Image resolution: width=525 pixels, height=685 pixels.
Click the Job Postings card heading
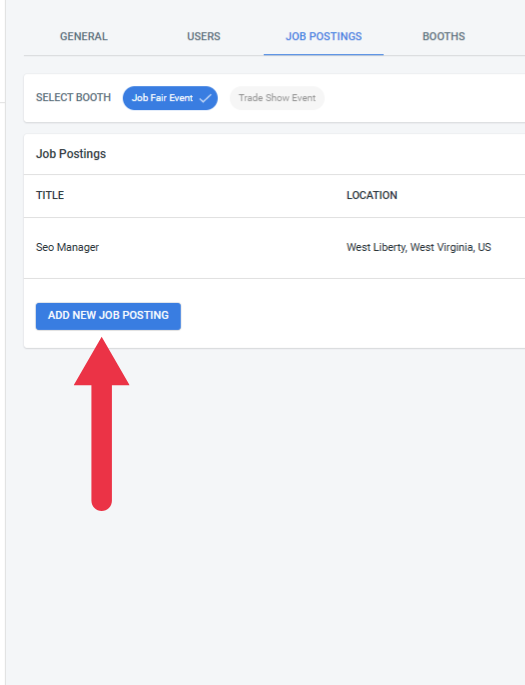(71, 154)
